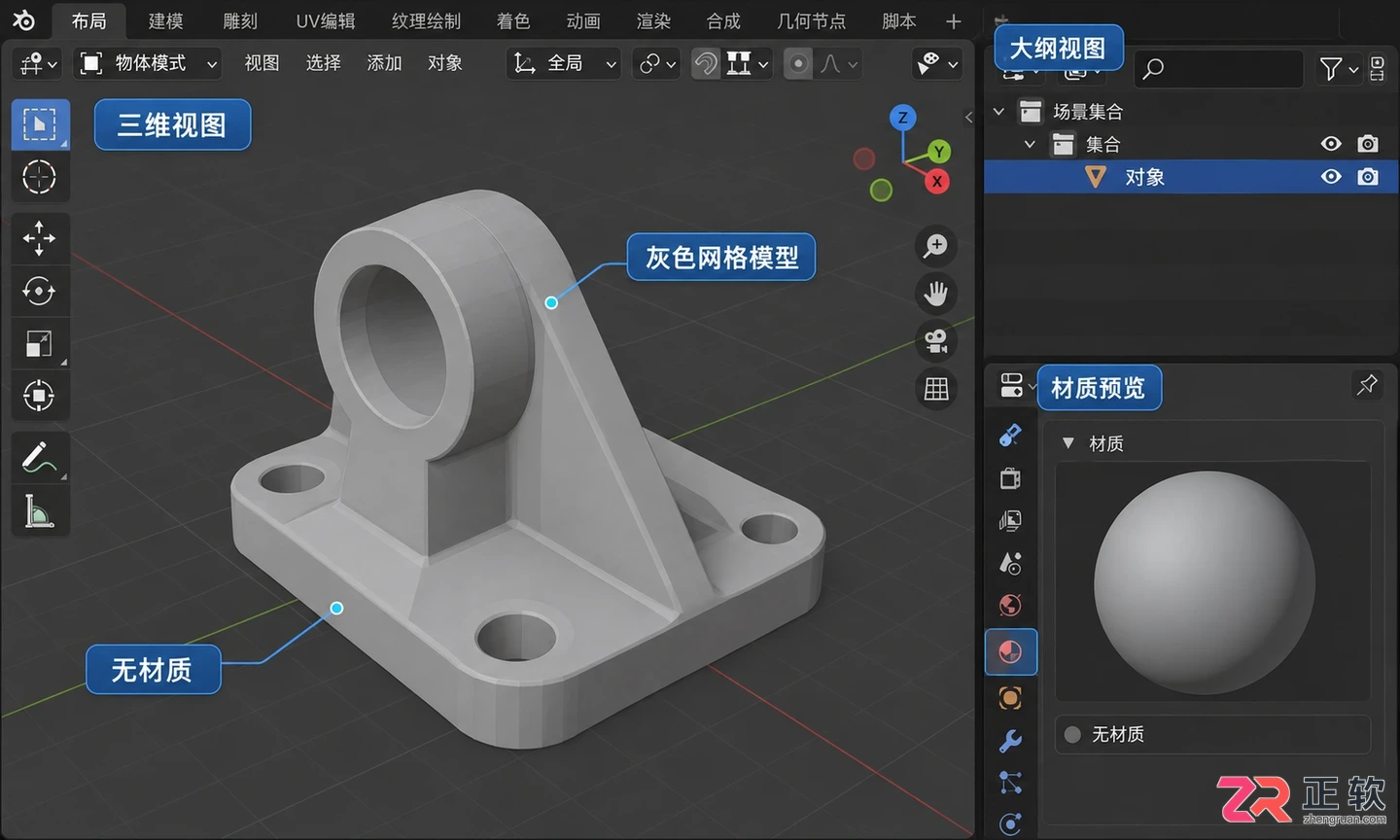Screen dimensions: 1400x840
Task: Collapse the 集合 tree row
Action: [1030, 145]
